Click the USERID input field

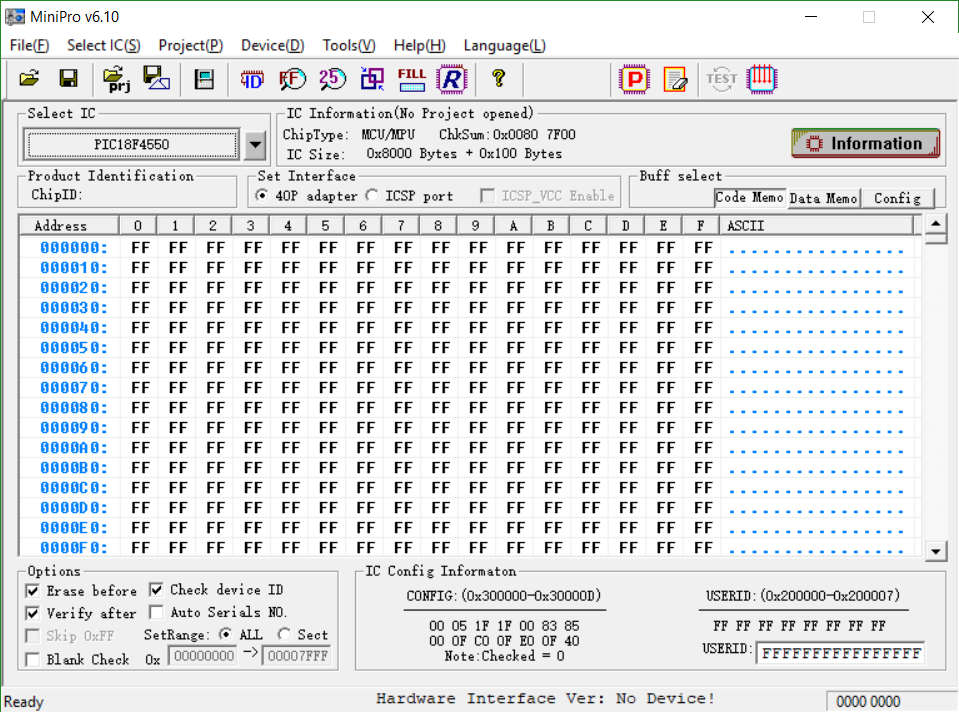pos(840,653)
